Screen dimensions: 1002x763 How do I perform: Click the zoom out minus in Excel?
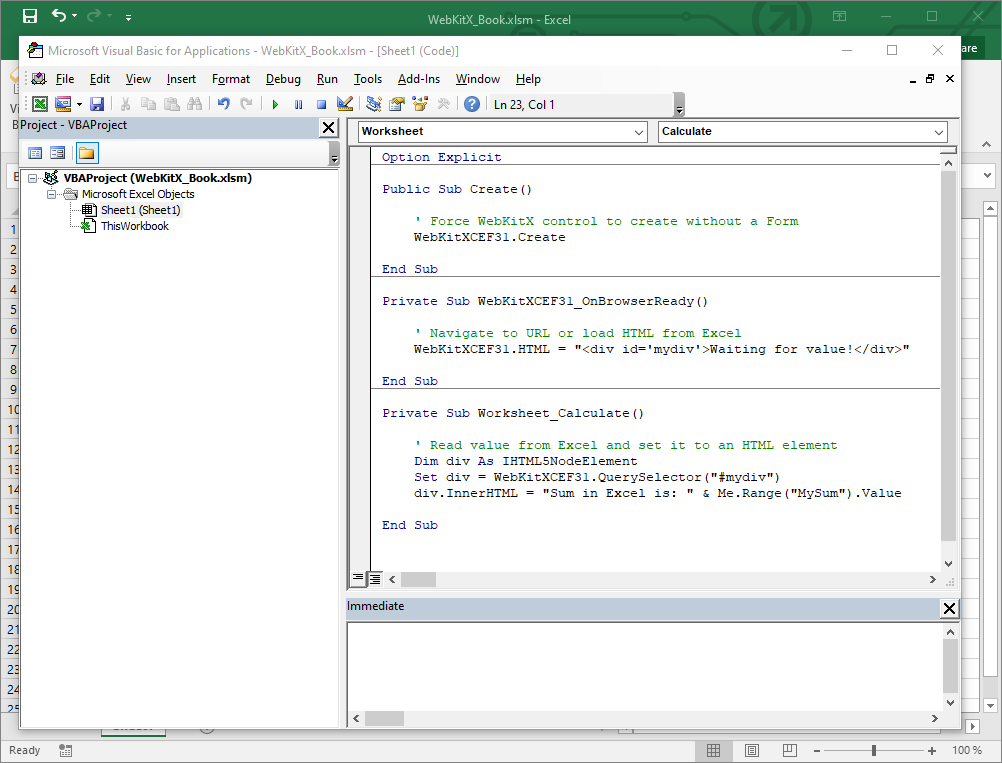(817, 751)
